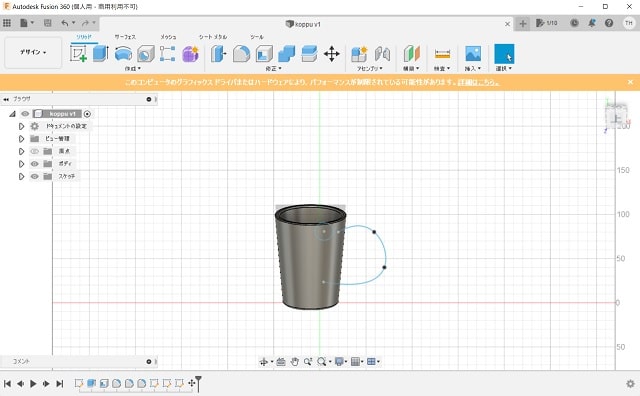This screenshot has height=396, width=640.
Task: Open the Viewports dropdown
Action: click(x=373, y=362)
